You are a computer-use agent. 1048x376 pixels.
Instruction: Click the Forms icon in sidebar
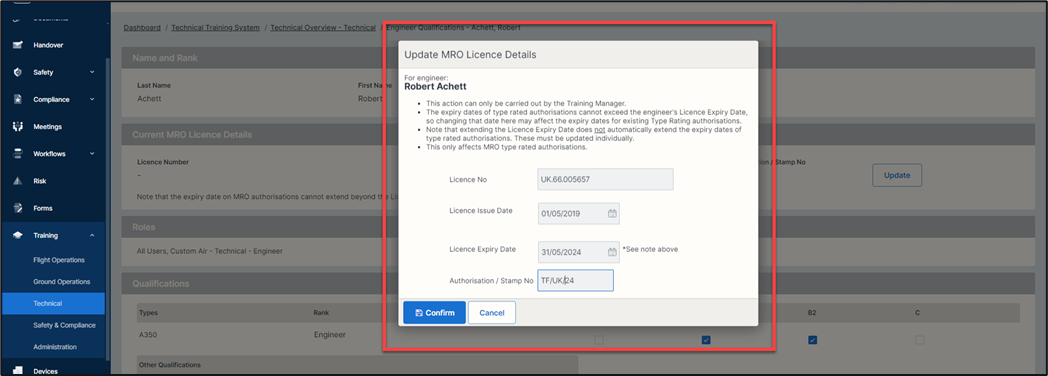(18, 208)
